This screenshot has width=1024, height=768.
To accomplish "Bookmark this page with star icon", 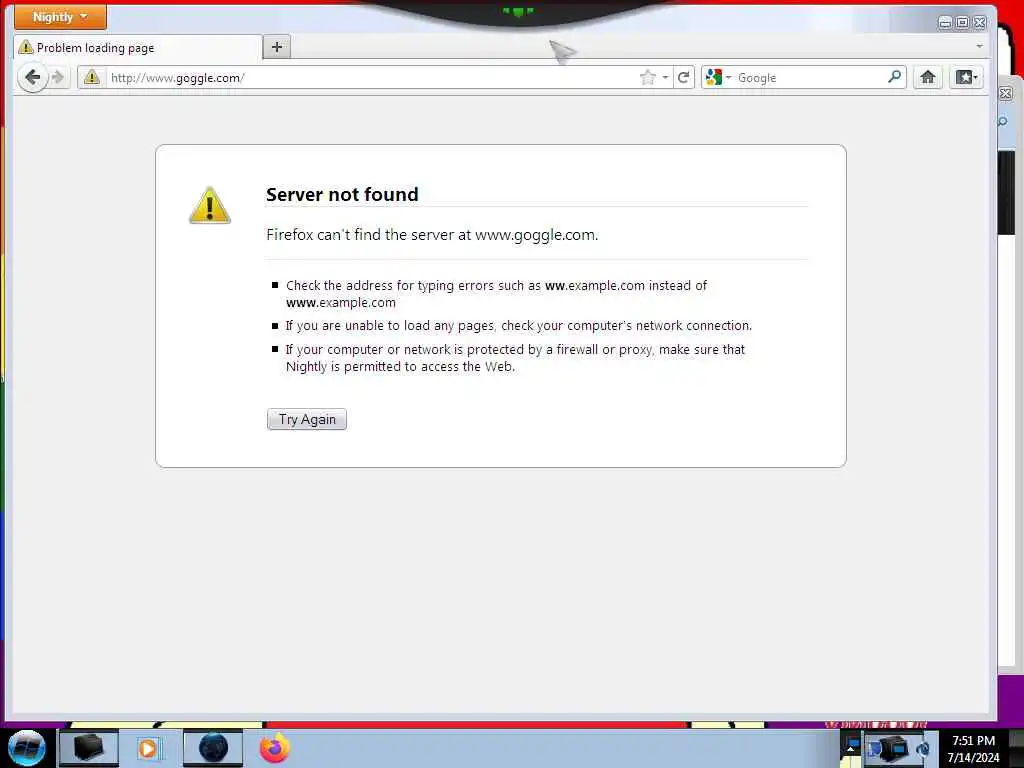I will (x=647, y=78).
